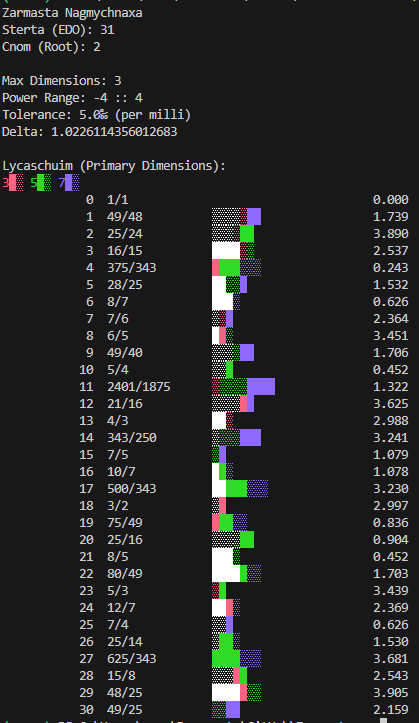Select the error value 3.890
Image resolution: width=419 pixels, height=723 pixels.
pos(390,234)
